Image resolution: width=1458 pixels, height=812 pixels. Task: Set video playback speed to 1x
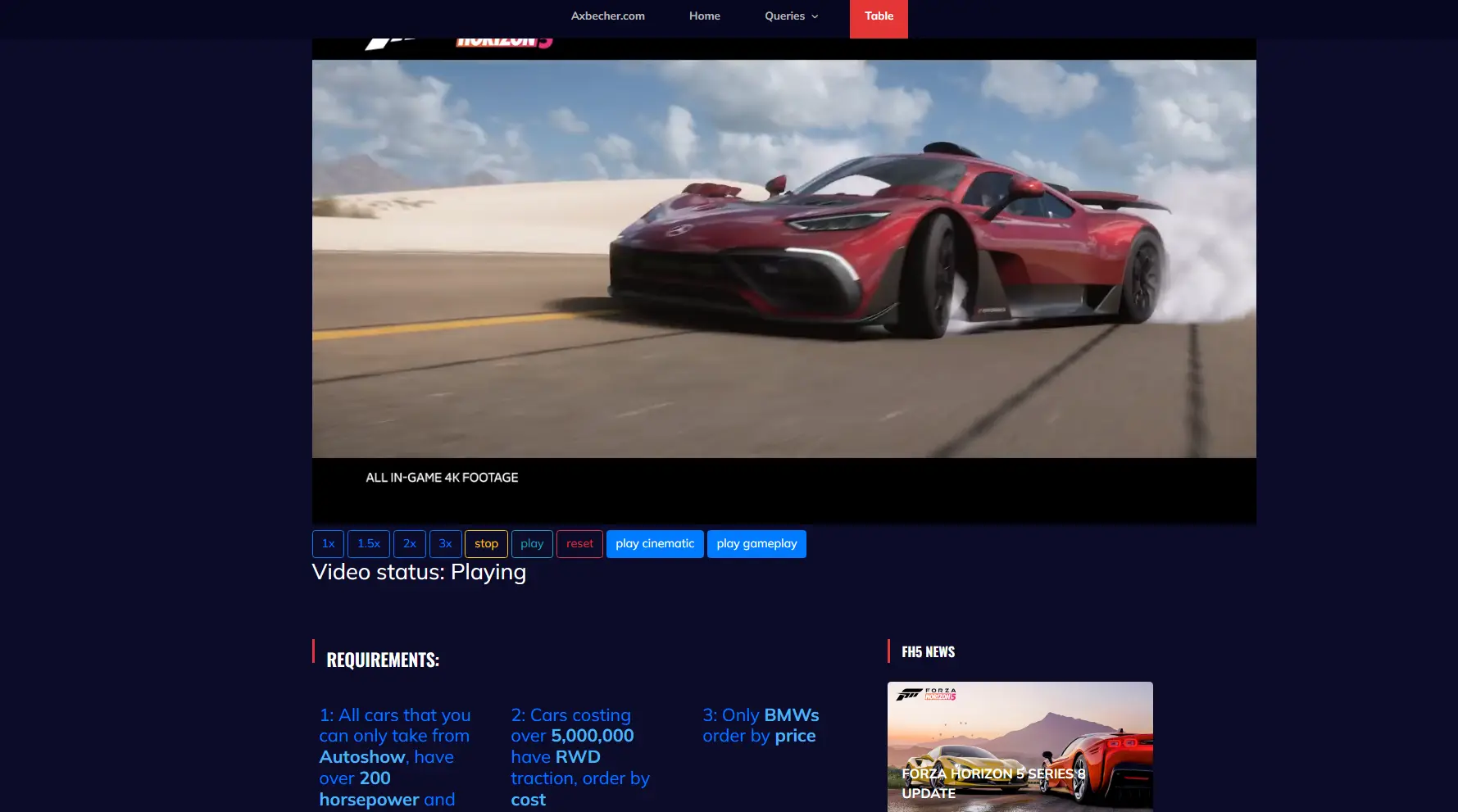(328, 543)
